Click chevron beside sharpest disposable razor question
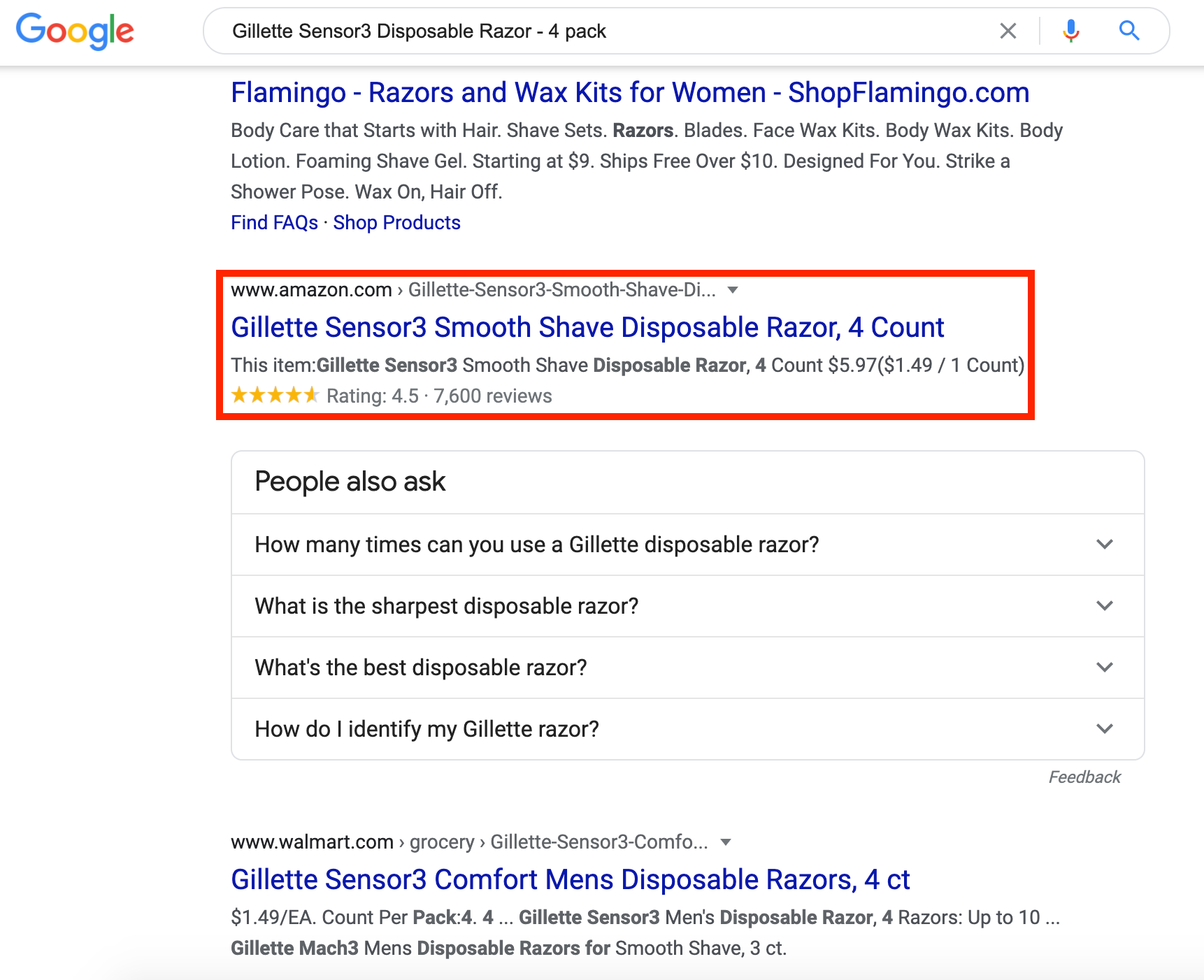1204x980 pixels. pyautogui.click(x=1105, y=606)
